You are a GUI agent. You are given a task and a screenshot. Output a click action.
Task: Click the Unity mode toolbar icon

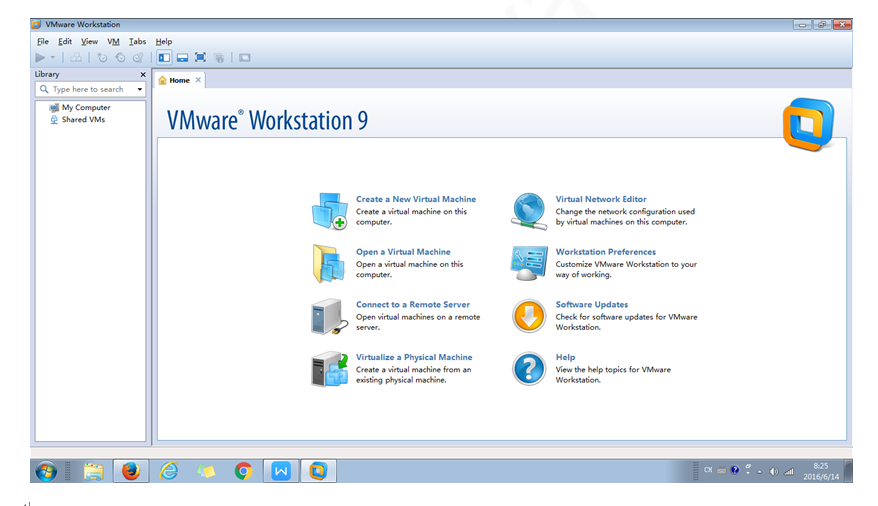(x=219, y=57)
